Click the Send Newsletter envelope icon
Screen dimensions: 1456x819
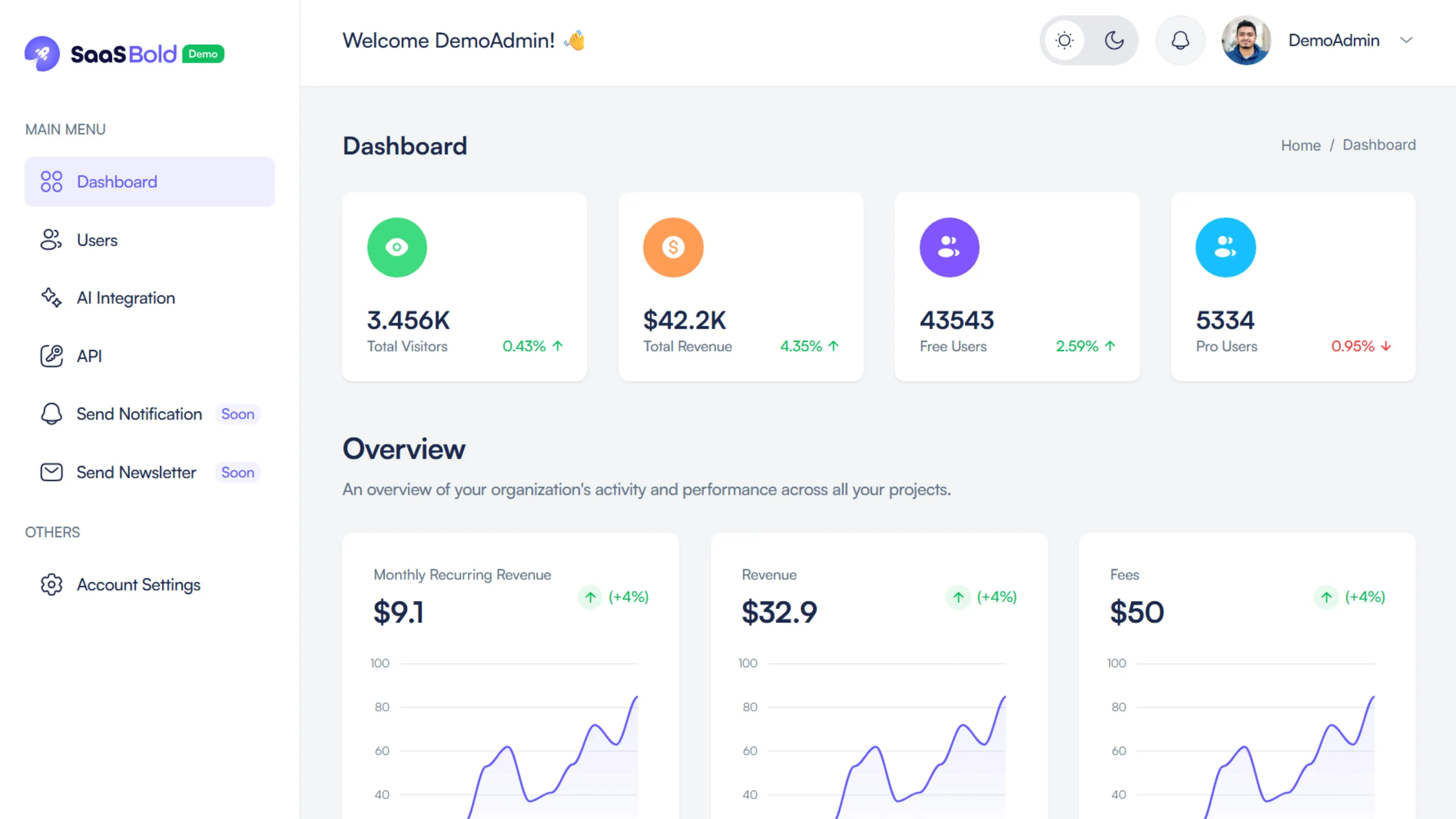[52, 472]
